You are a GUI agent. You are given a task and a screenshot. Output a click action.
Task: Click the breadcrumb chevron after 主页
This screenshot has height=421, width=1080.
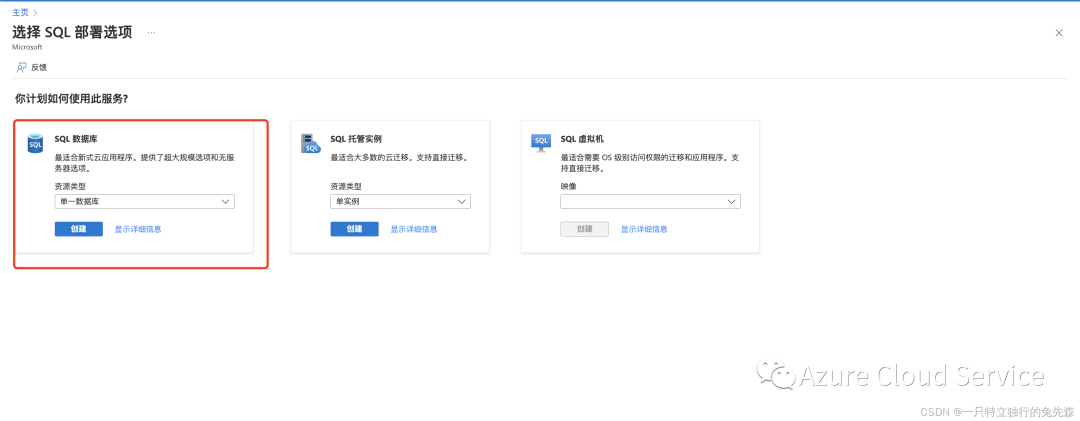click(x=35, y=12)
